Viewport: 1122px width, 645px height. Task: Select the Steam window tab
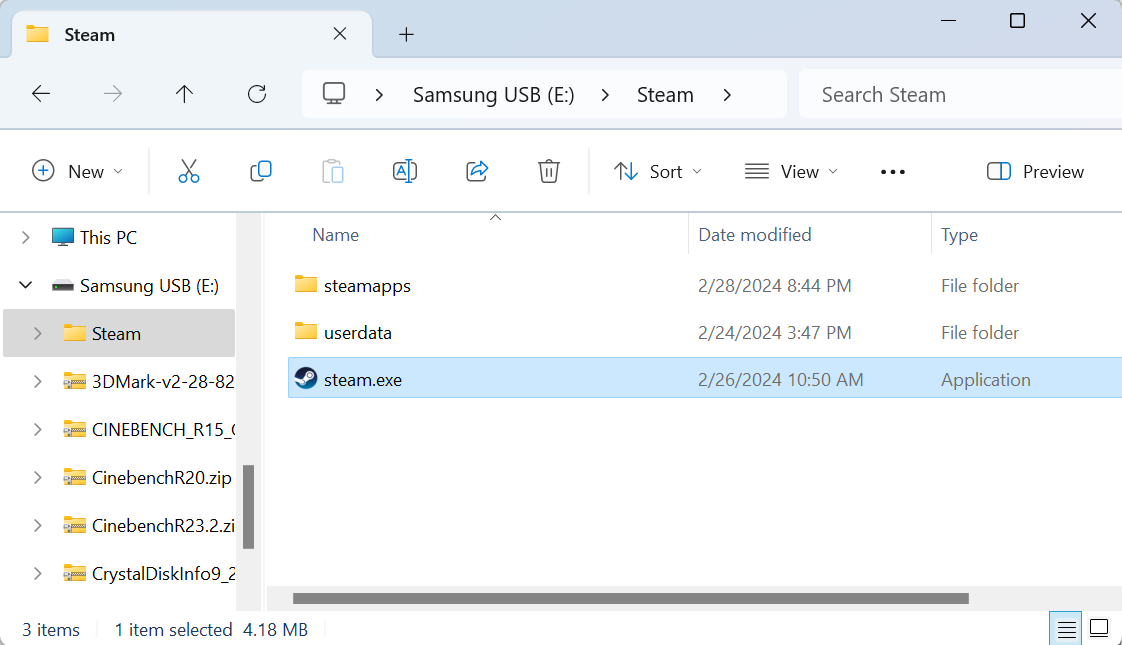192,34
